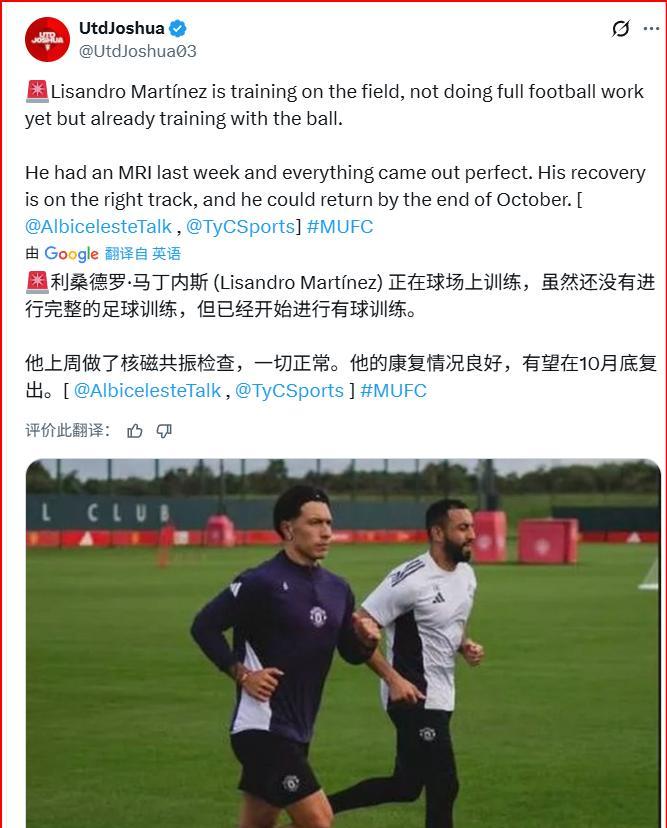Open @AlbicelesteTalk mention in translated text
This screenshot has width=667, height=828.
coord(147,391)
